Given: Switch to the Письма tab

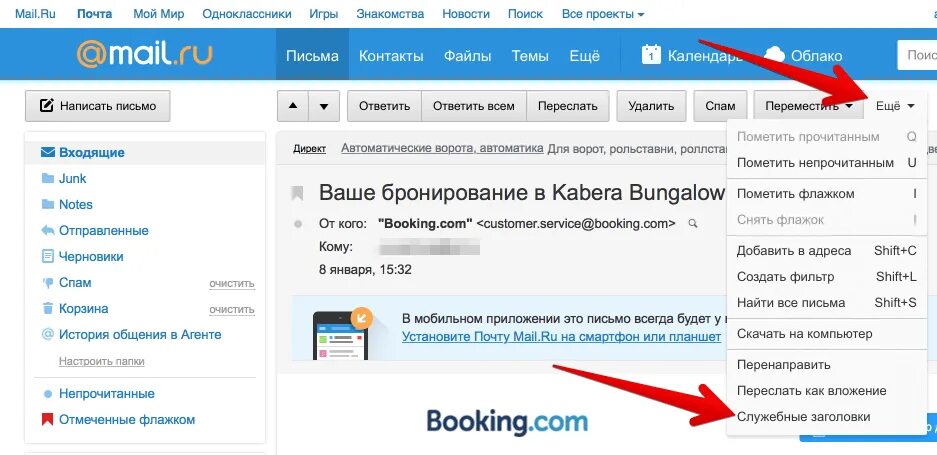Looking at the screenshot, I should (x=312, y=56).
